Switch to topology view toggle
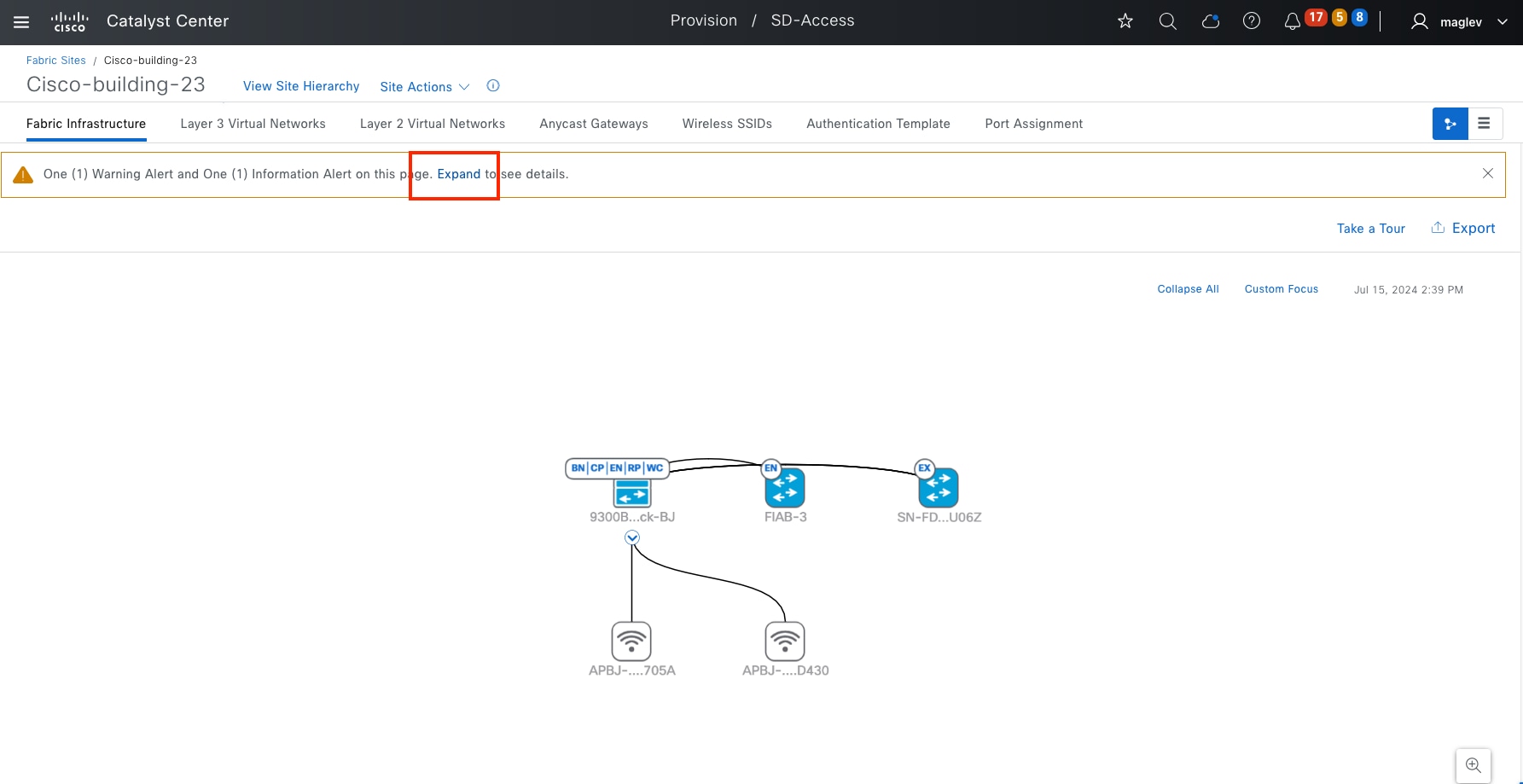 [1450, 124]
